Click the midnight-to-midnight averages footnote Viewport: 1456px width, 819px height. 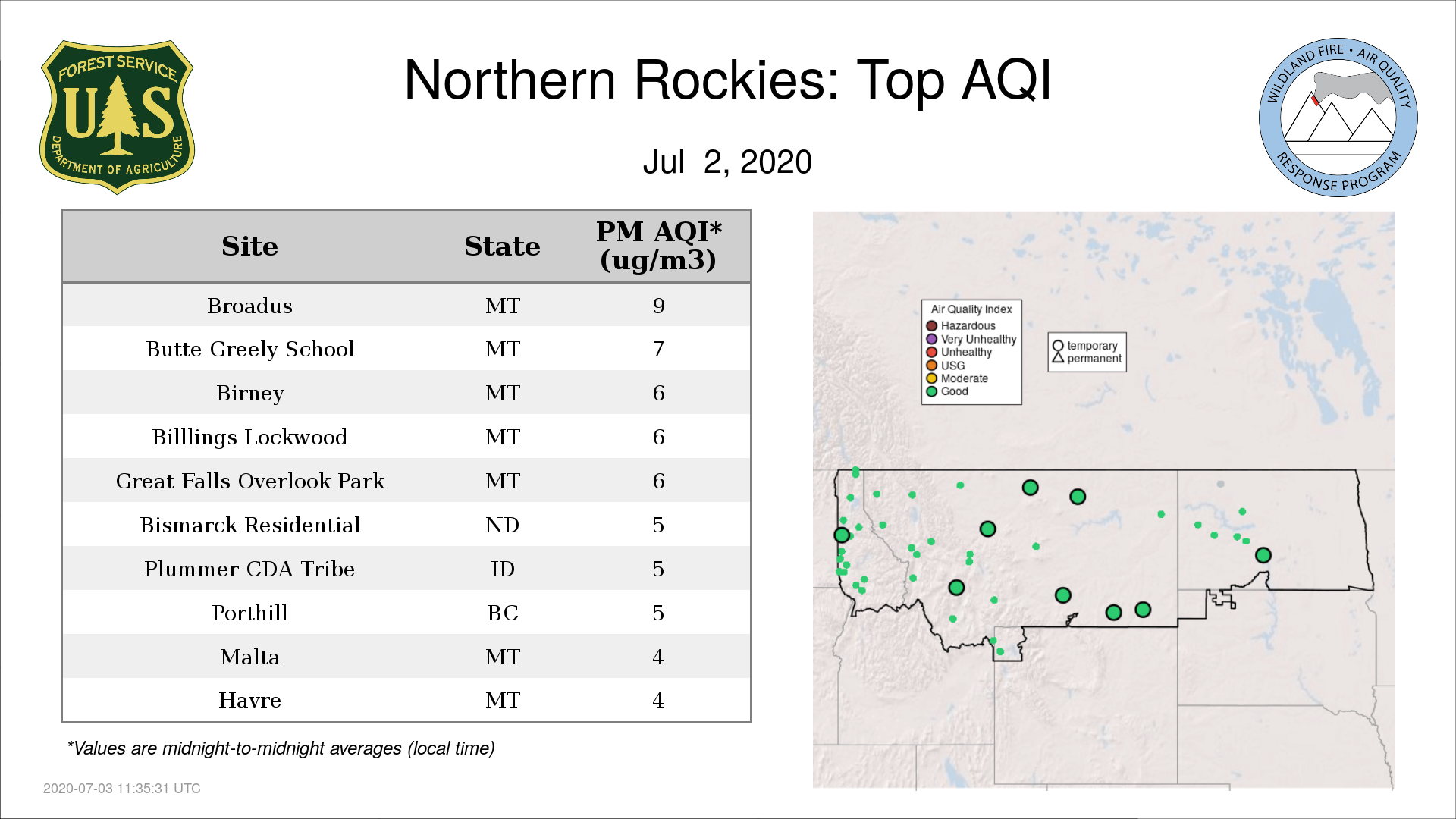pyautogui.click(x=281, y=748)
